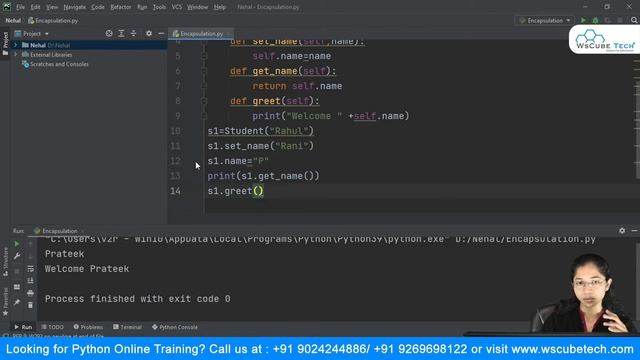Toggle the Structure sidebar tool window

tap(5, 261)
